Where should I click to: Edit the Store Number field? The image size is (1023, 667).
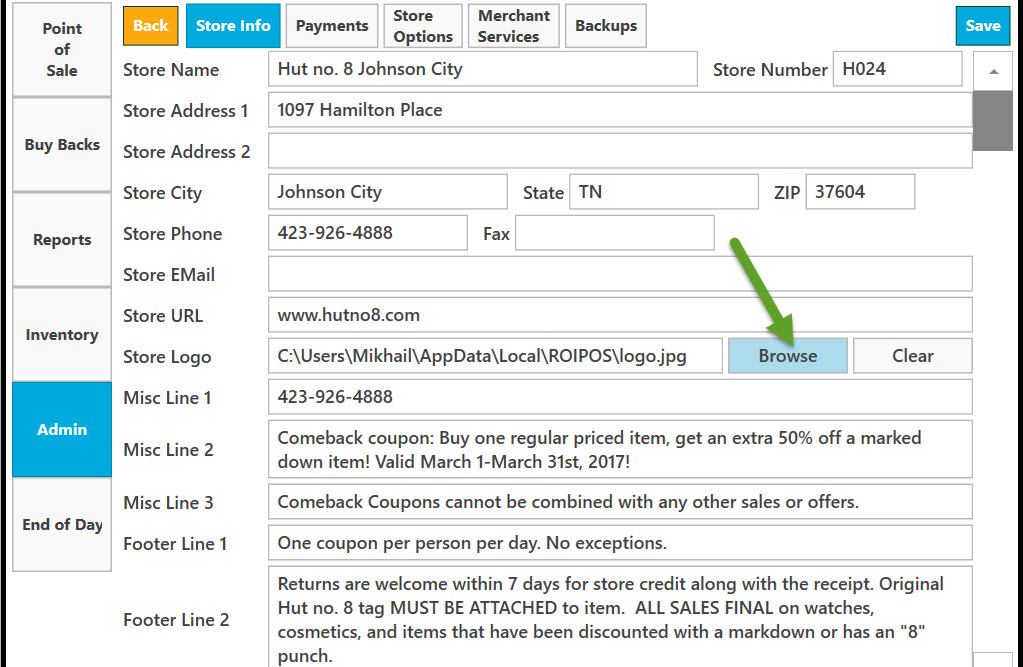click(x=897, y=69)
